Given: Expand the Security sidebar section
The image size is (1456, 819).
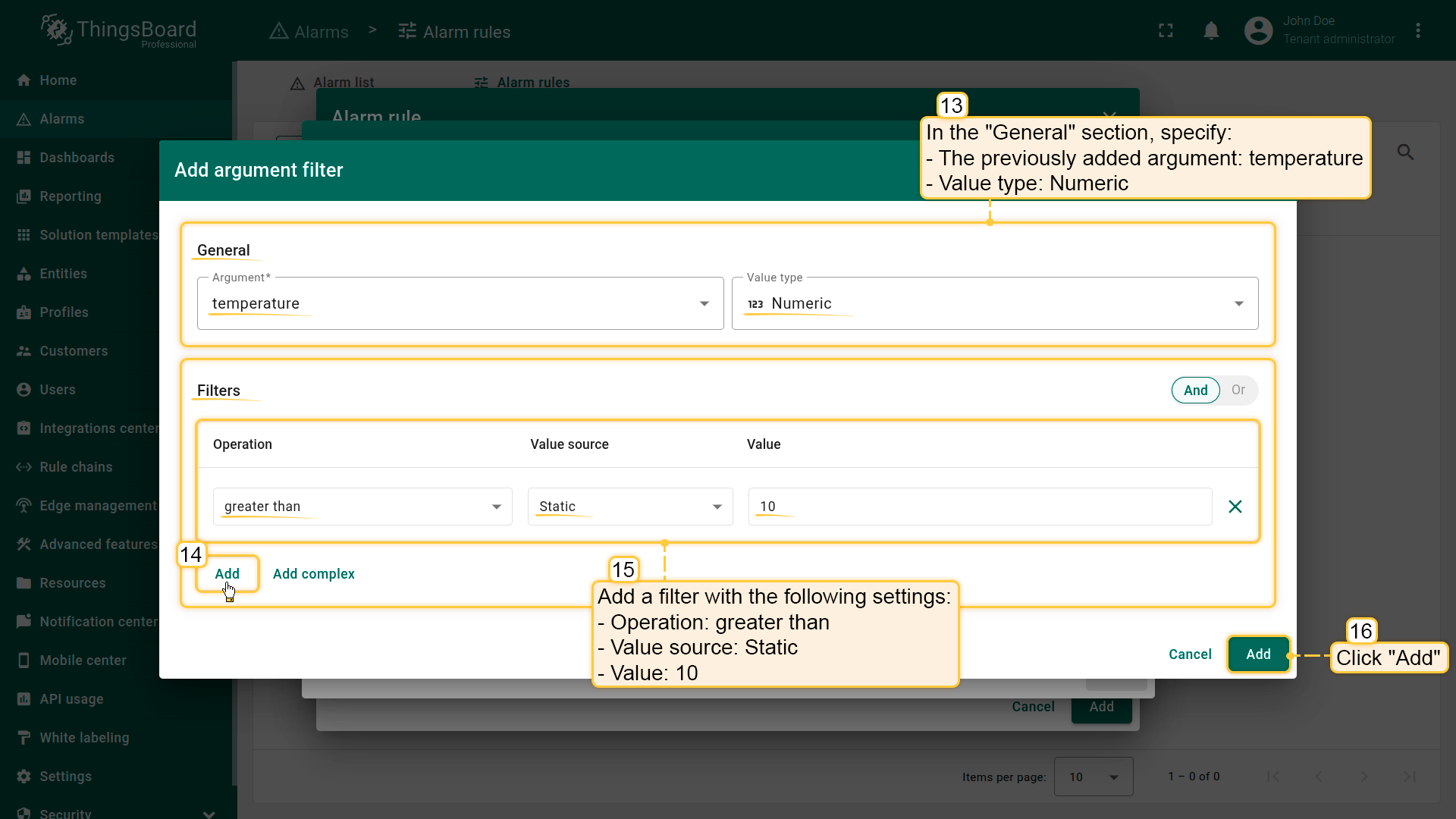Looking at the screenshot, I should click(209, 814).
